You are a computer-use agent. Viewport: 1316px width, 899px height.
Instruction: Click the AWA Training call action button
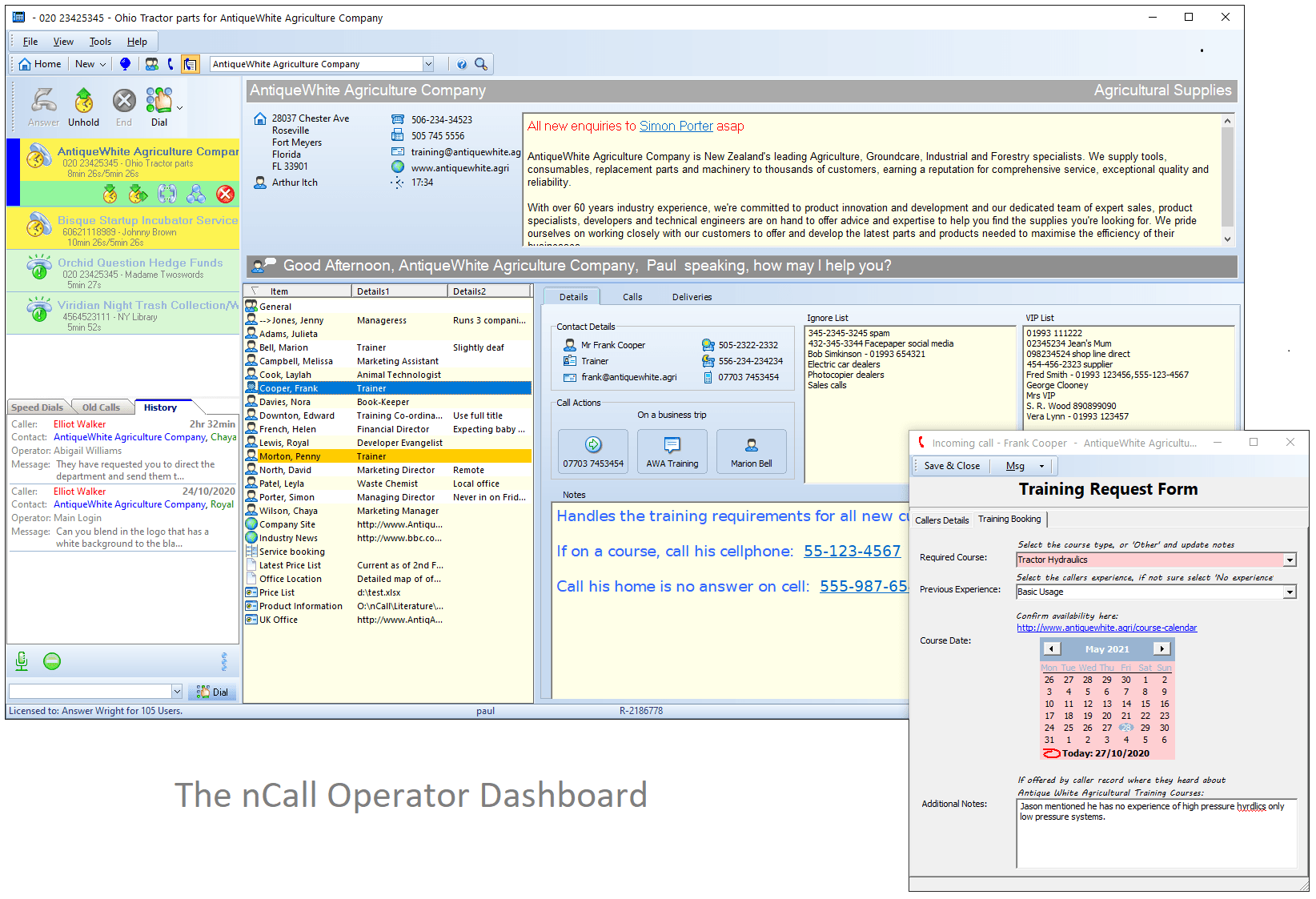(672, 452)
